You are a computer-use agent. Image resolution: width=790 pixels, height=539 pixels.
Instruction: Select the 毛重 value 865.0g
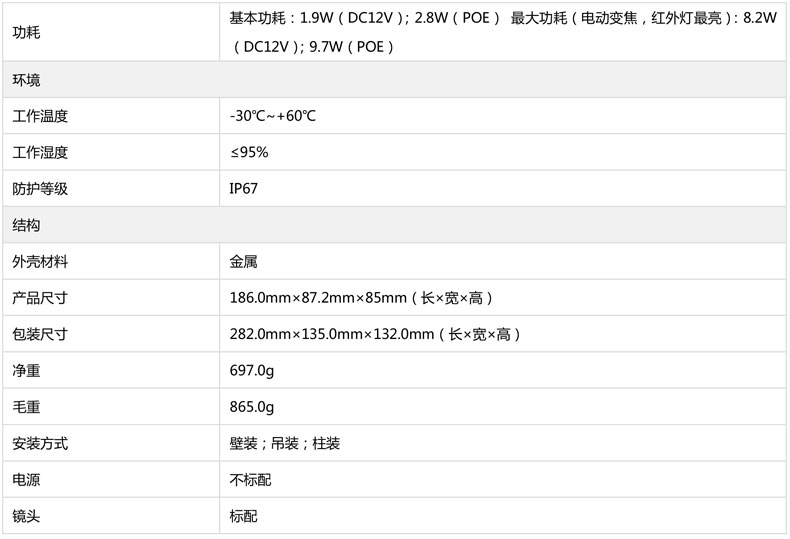[252, 407]
